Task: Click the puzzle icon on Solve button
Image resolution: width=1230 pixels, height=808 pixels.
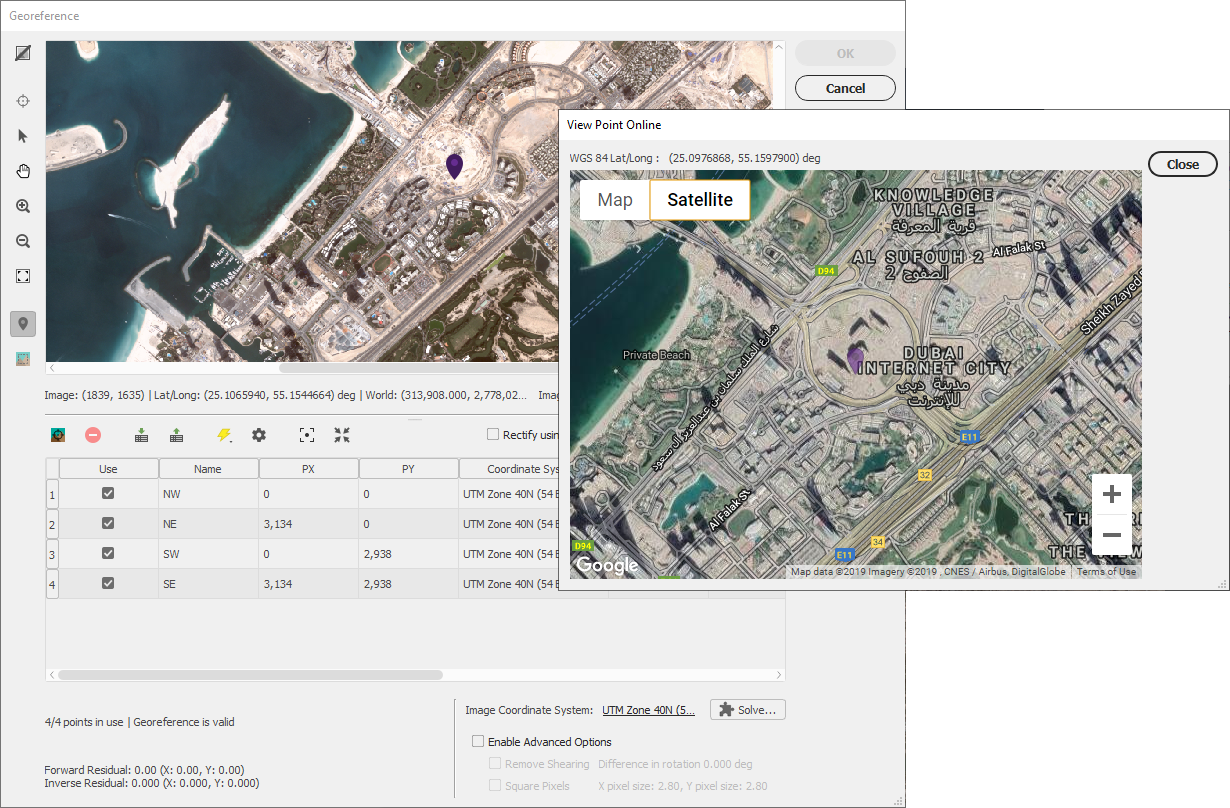Action: pos(727,710)
